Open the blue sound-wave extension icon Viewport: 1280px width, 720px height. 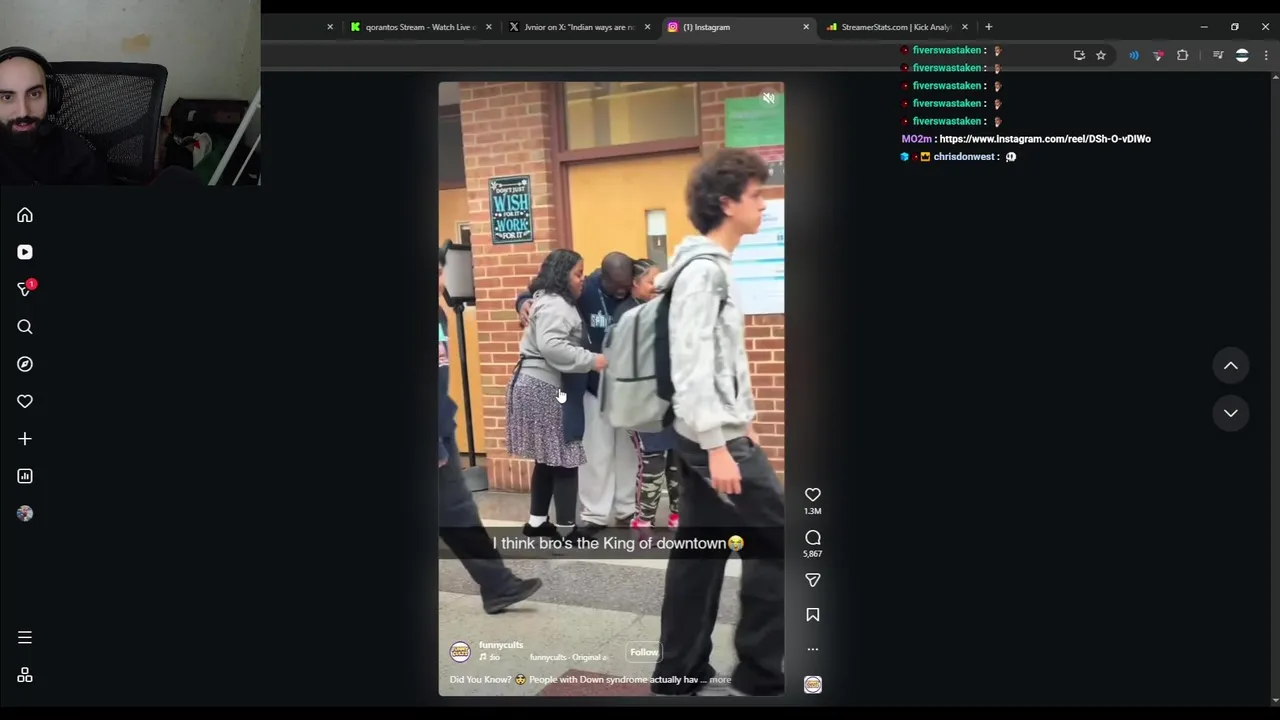pyautogui.click(x=1133, y=56)
